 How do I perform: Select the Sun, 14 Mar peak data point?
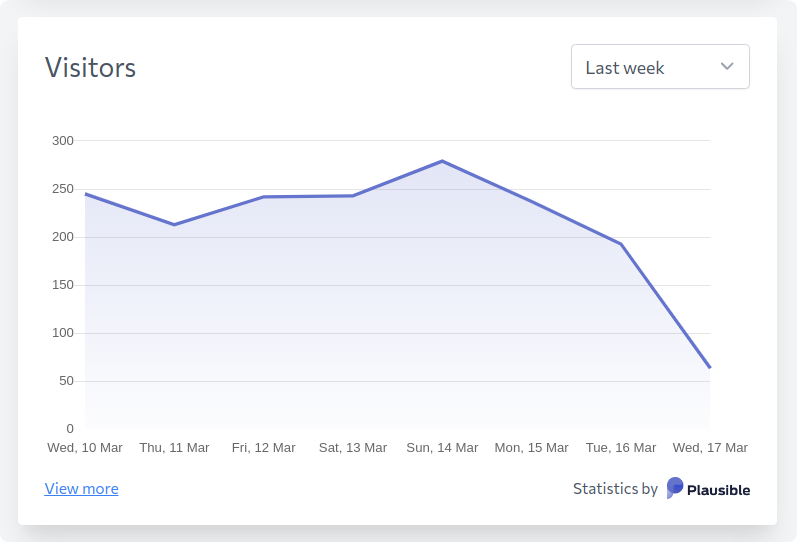point(442,161)
